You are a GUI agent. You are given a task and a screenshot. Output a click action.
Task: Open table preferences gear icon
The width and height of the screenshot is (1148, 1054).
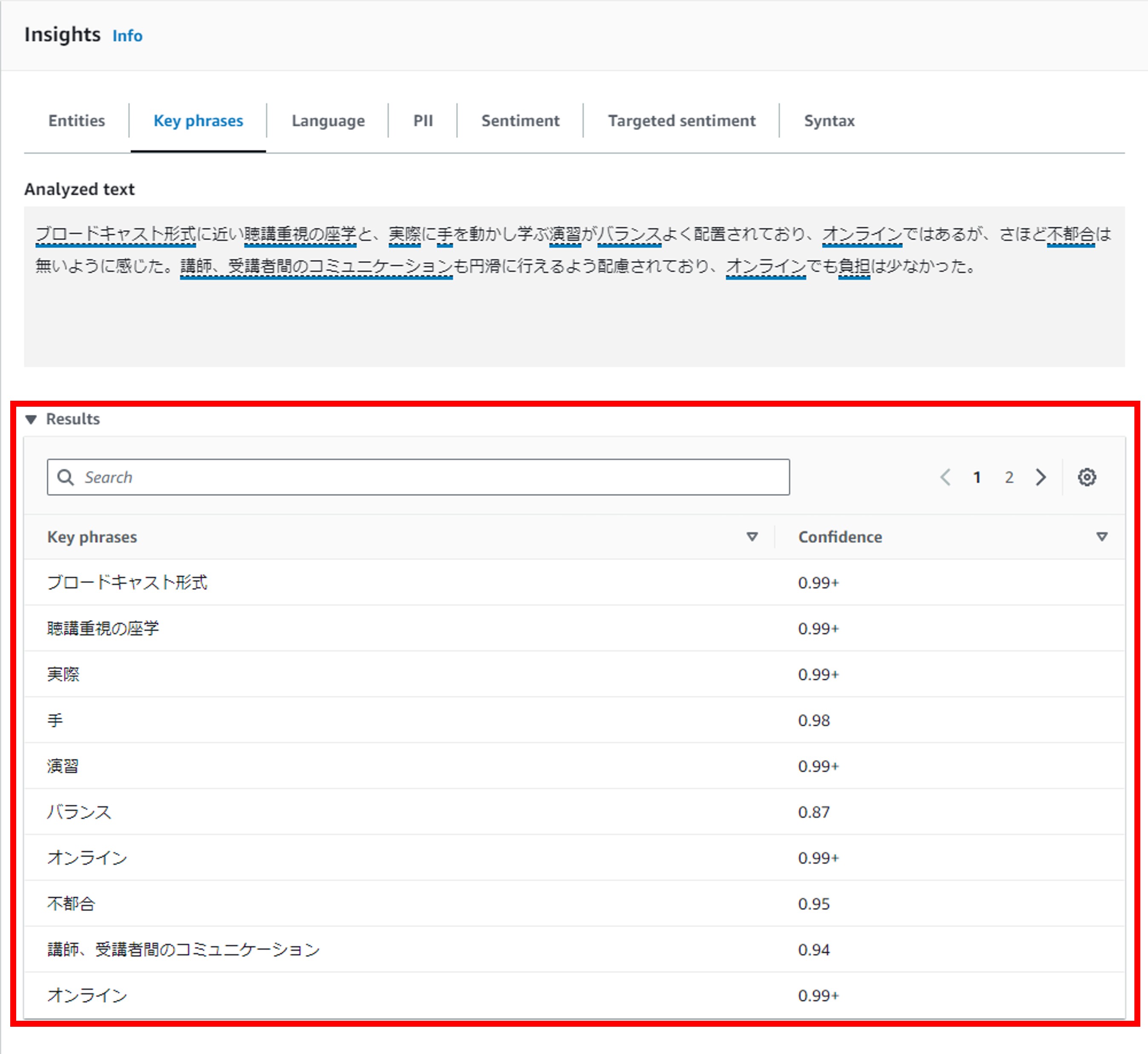point(1086,477)
